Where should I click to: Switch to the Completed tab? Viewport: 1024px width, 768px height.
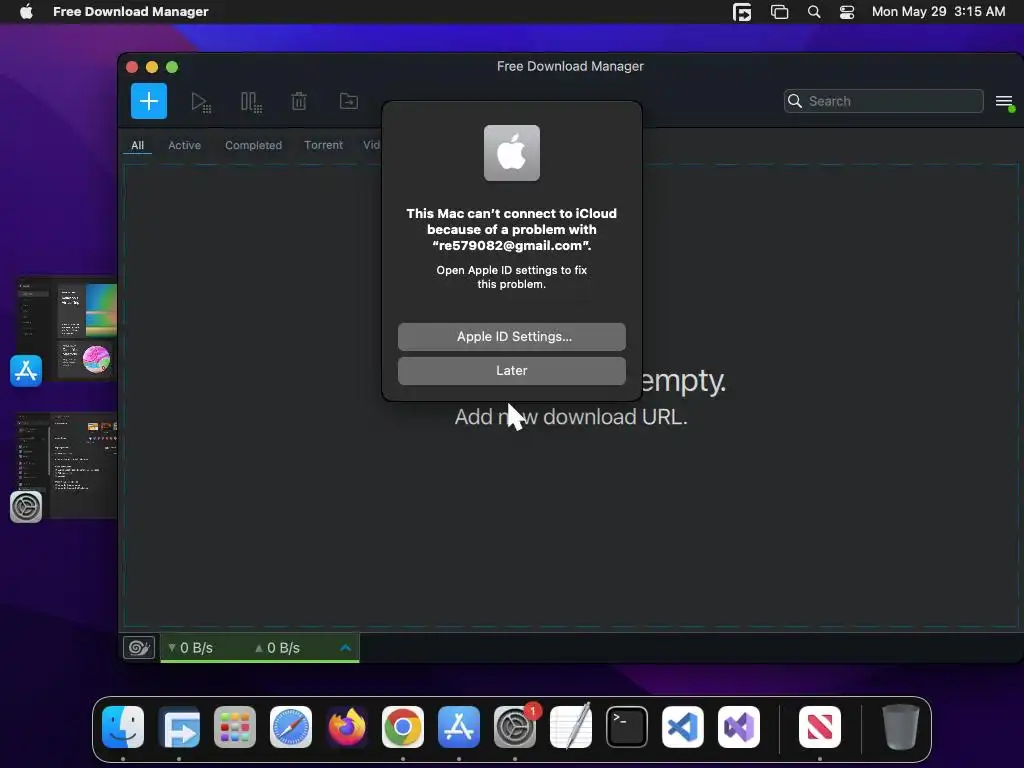point(253,145)
